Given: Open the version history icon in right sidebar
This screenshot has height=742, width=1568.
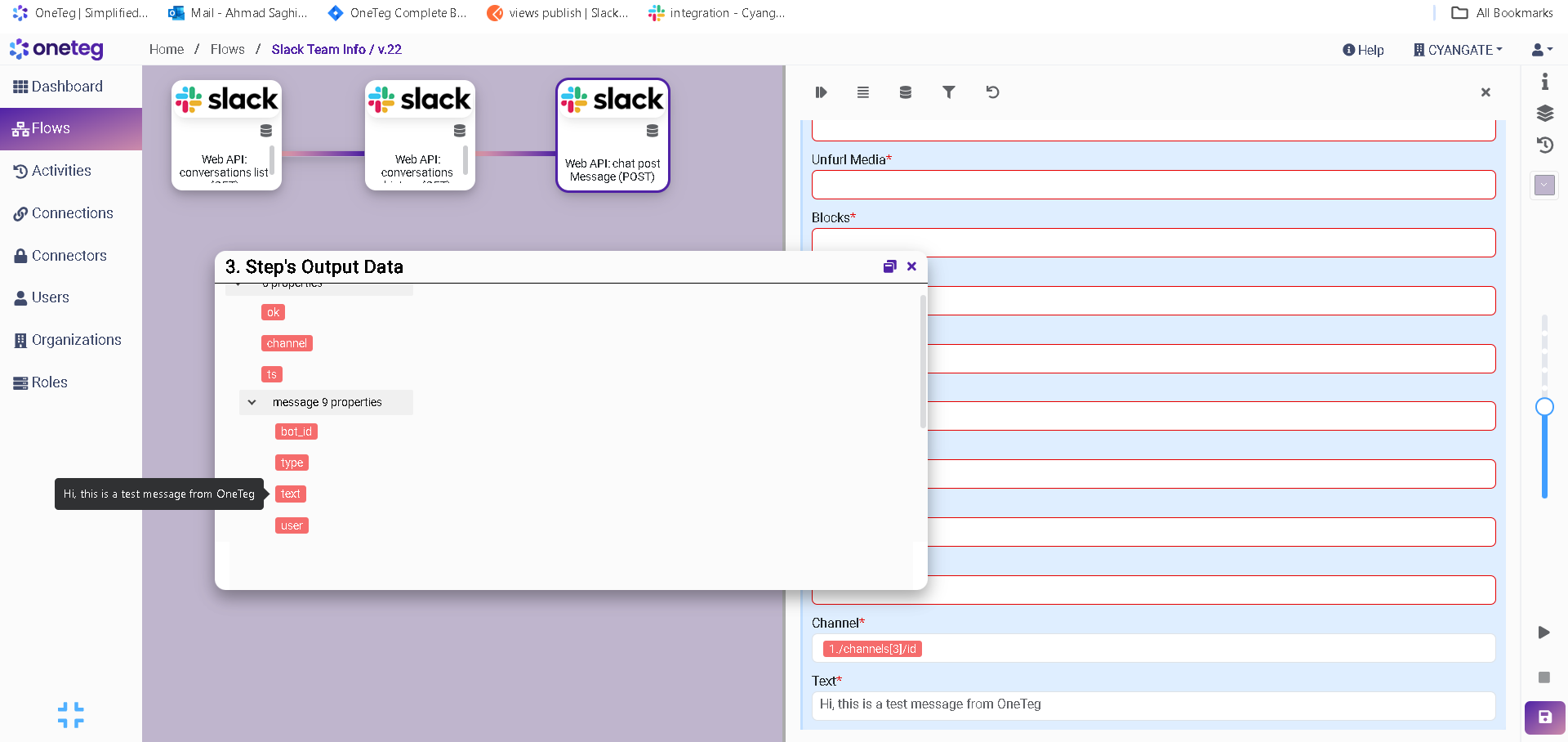Looking at the screenshot, I should (1544, 145).
